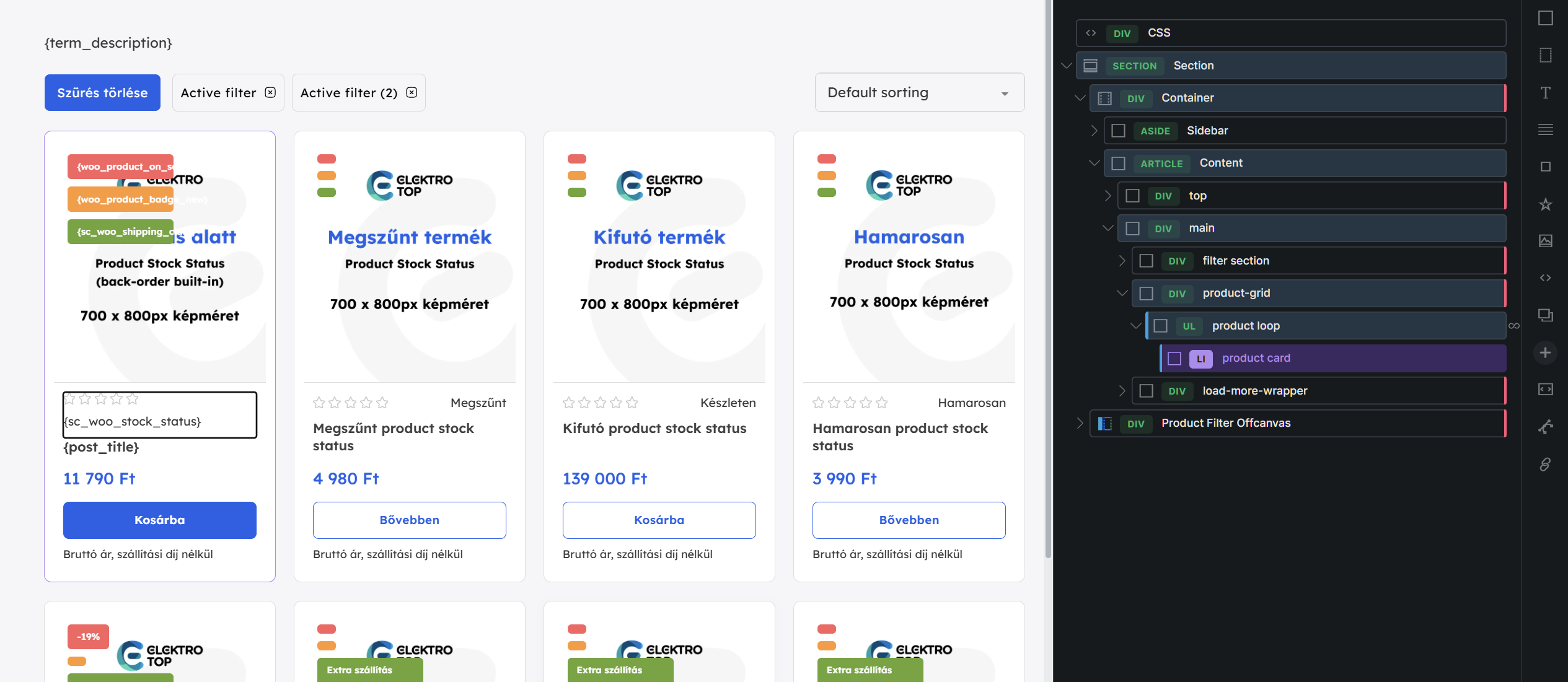The height and width of the screenshot is (682, 1568).
Task: Toggle the checkbox beside filter section
Action: tap(1146, 261)
